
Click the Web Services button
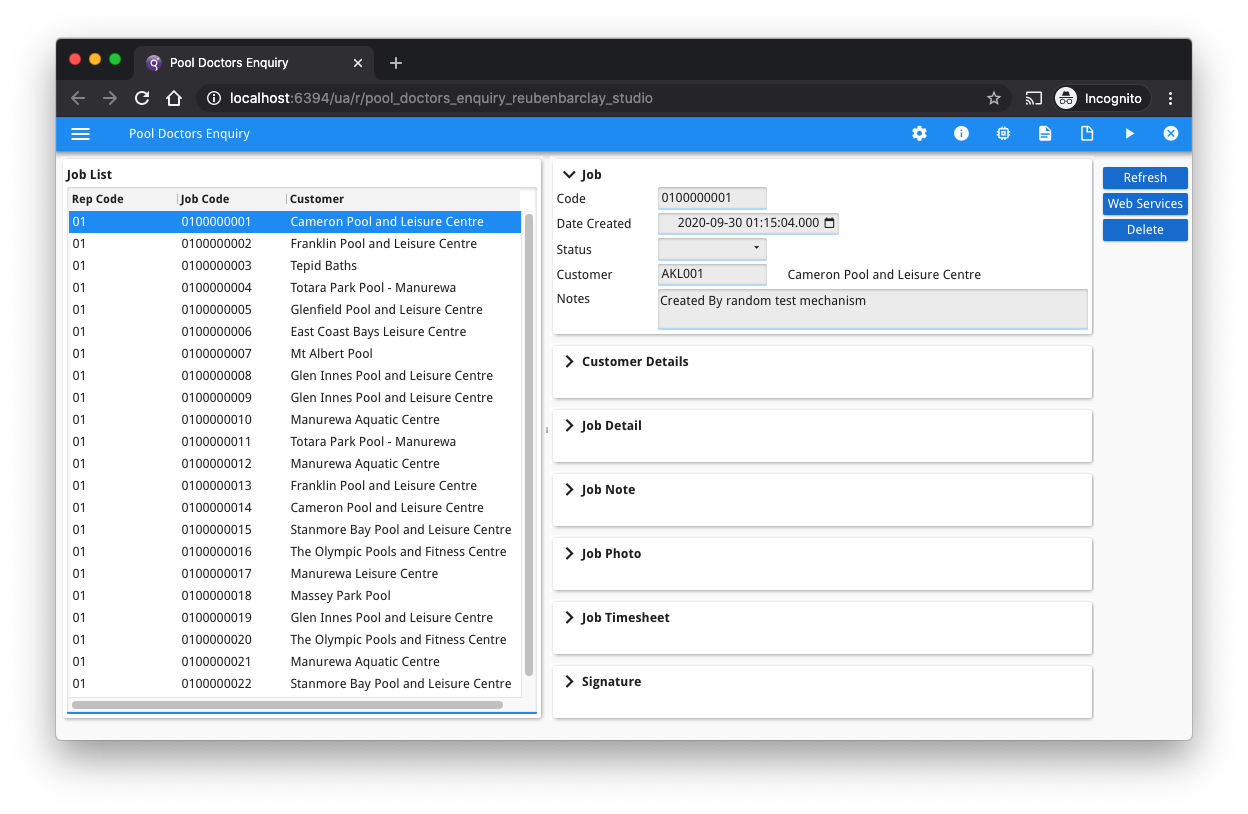1145,204
